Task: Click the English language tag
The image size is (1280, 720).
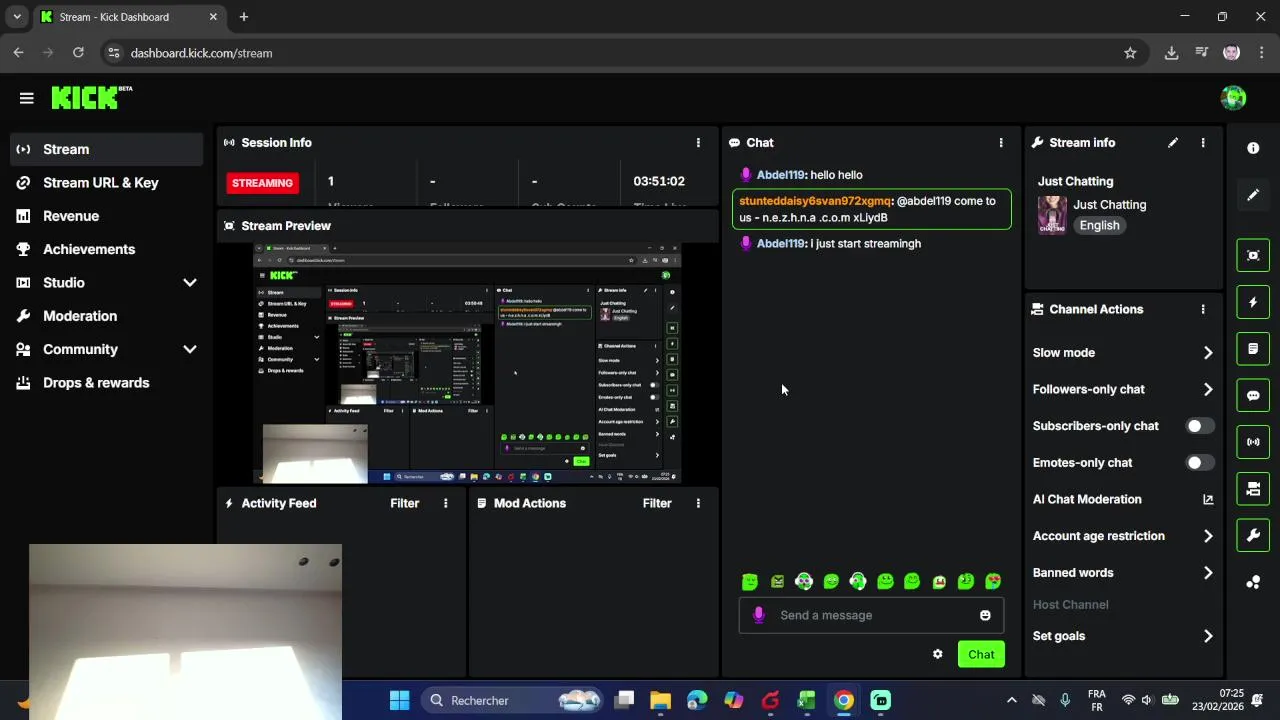Action: [x=1099, y=225]
